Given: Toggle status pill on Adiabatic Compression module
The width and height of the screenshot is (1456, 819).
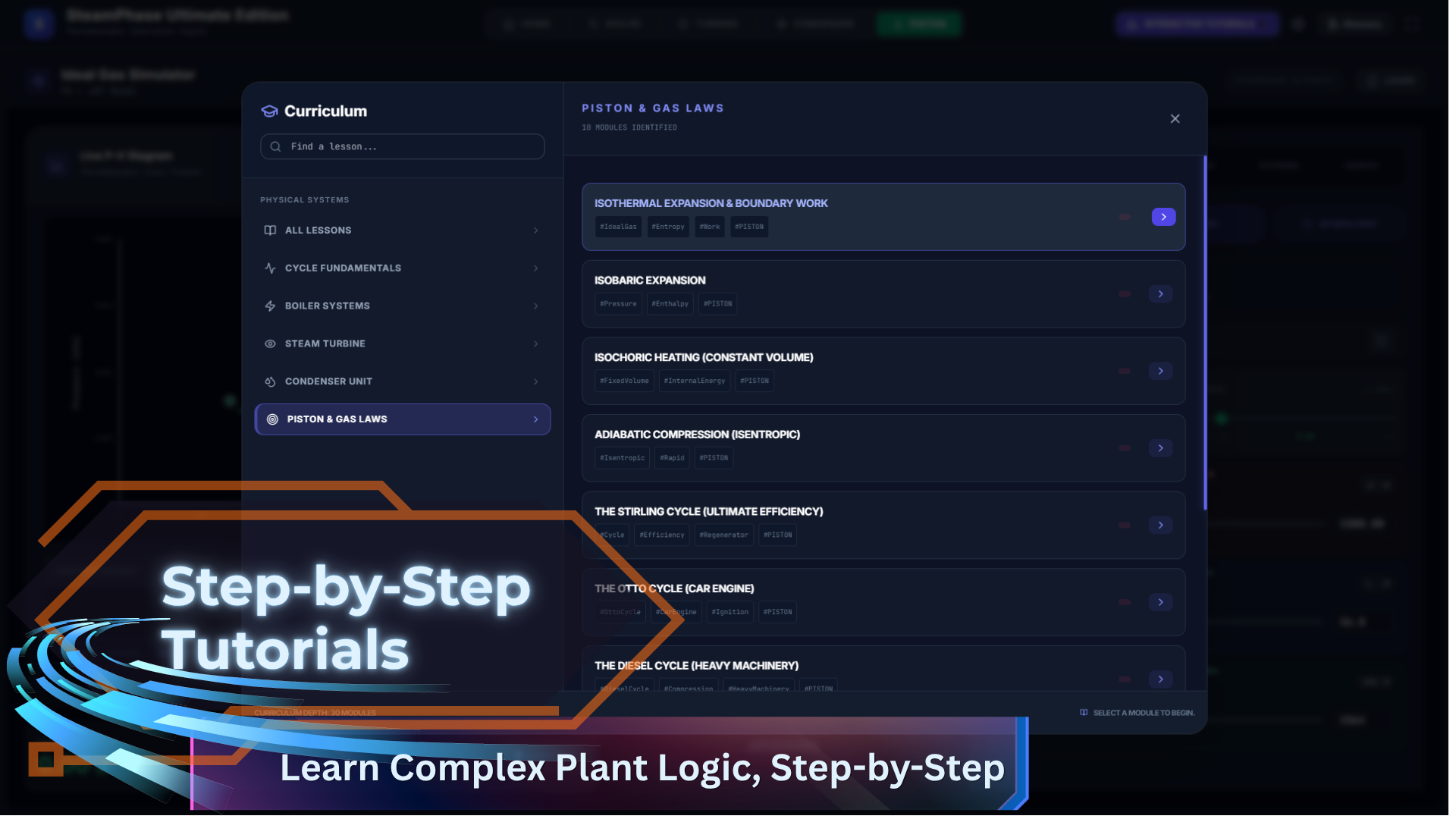Looking at the screenshot, I should (x=1125, y=448).
